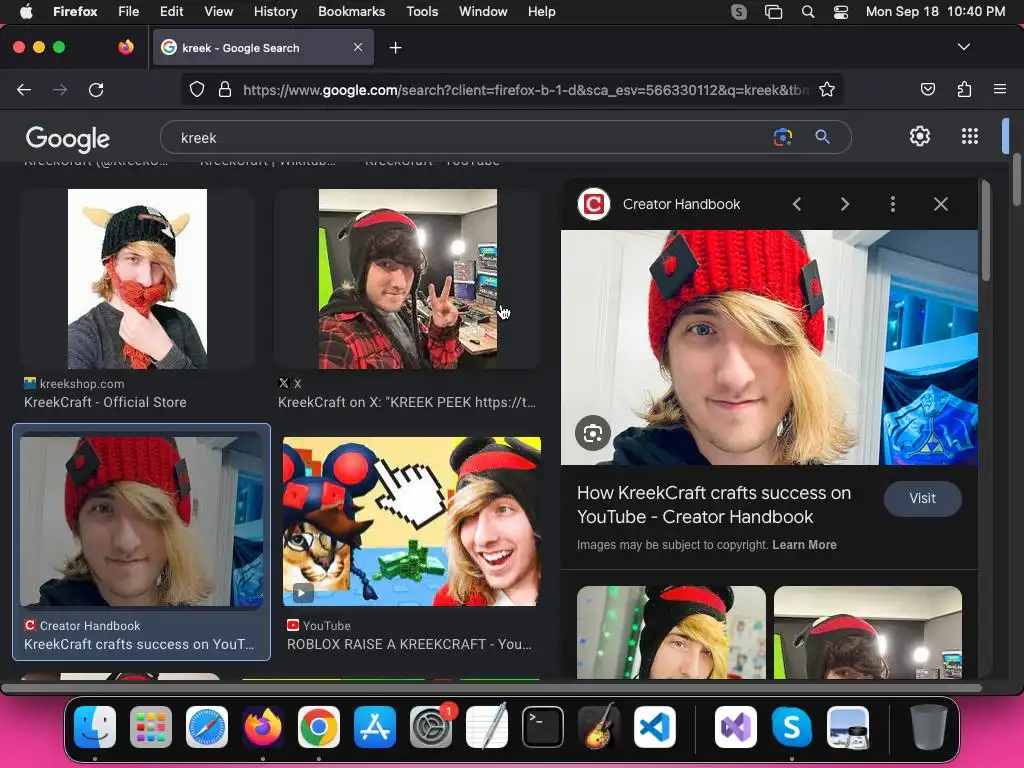
Task: Open How KreekCraft crafts success title link
Action: [714, 505]
